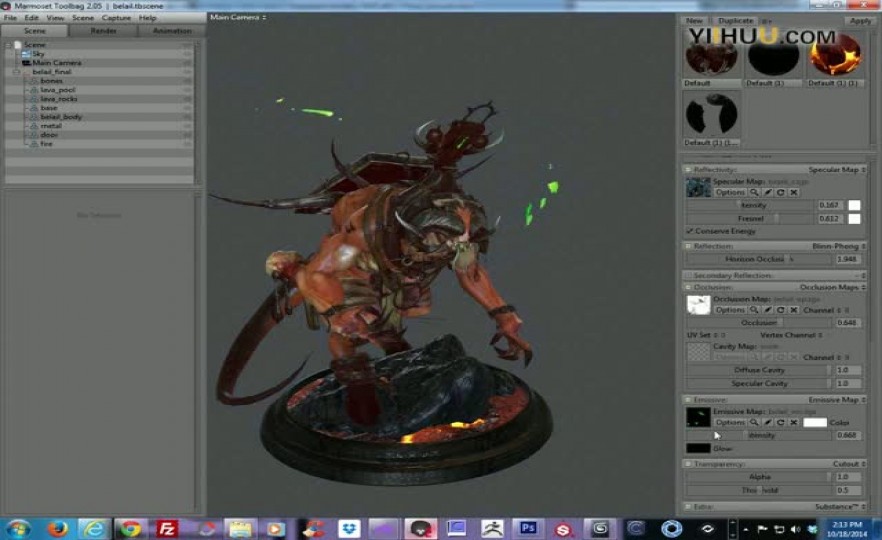
Task: Remove the Occlusion Map with X icon
Action: point(794,310)
